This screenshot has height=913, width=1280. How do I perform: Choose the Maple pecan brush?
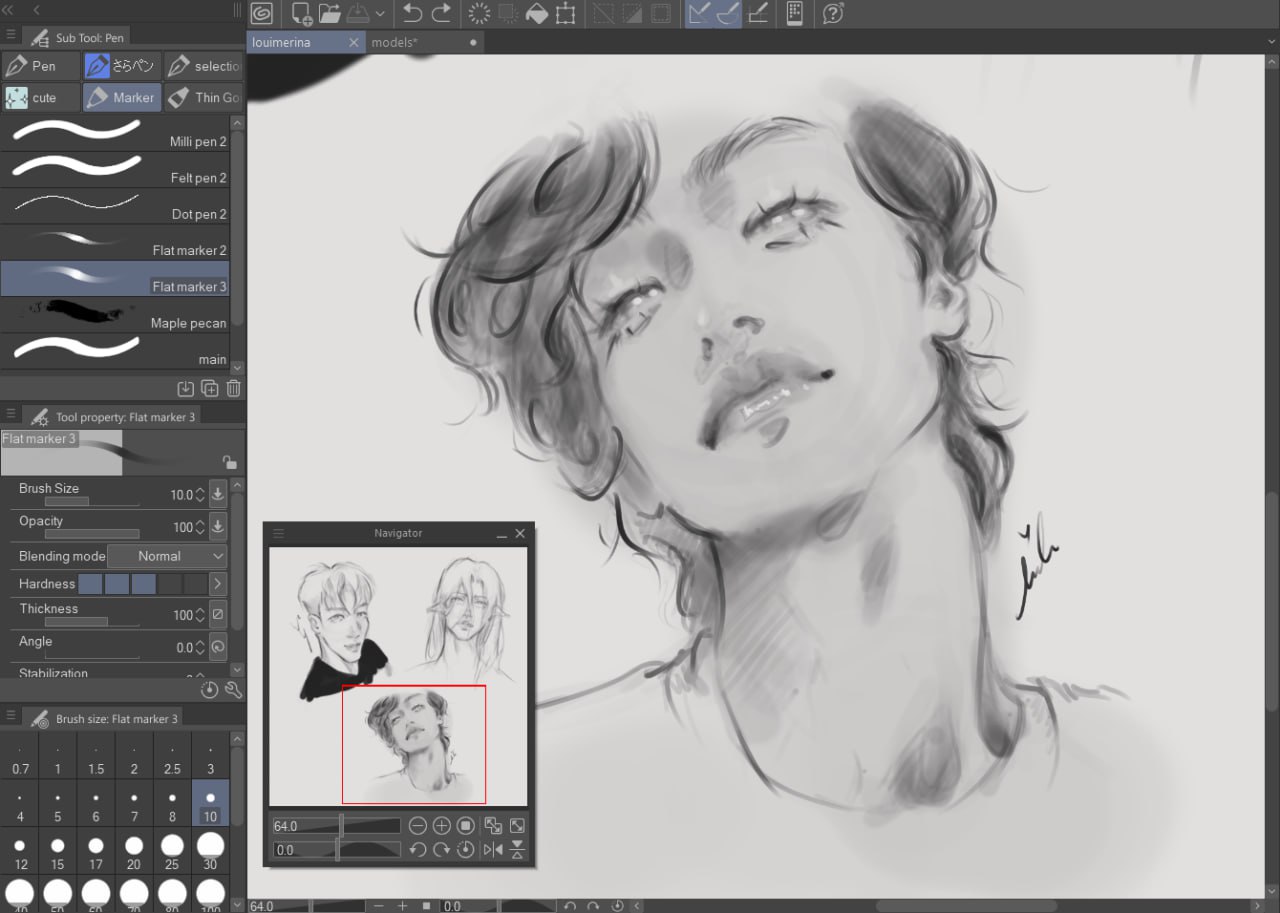(x=115, y=314)
